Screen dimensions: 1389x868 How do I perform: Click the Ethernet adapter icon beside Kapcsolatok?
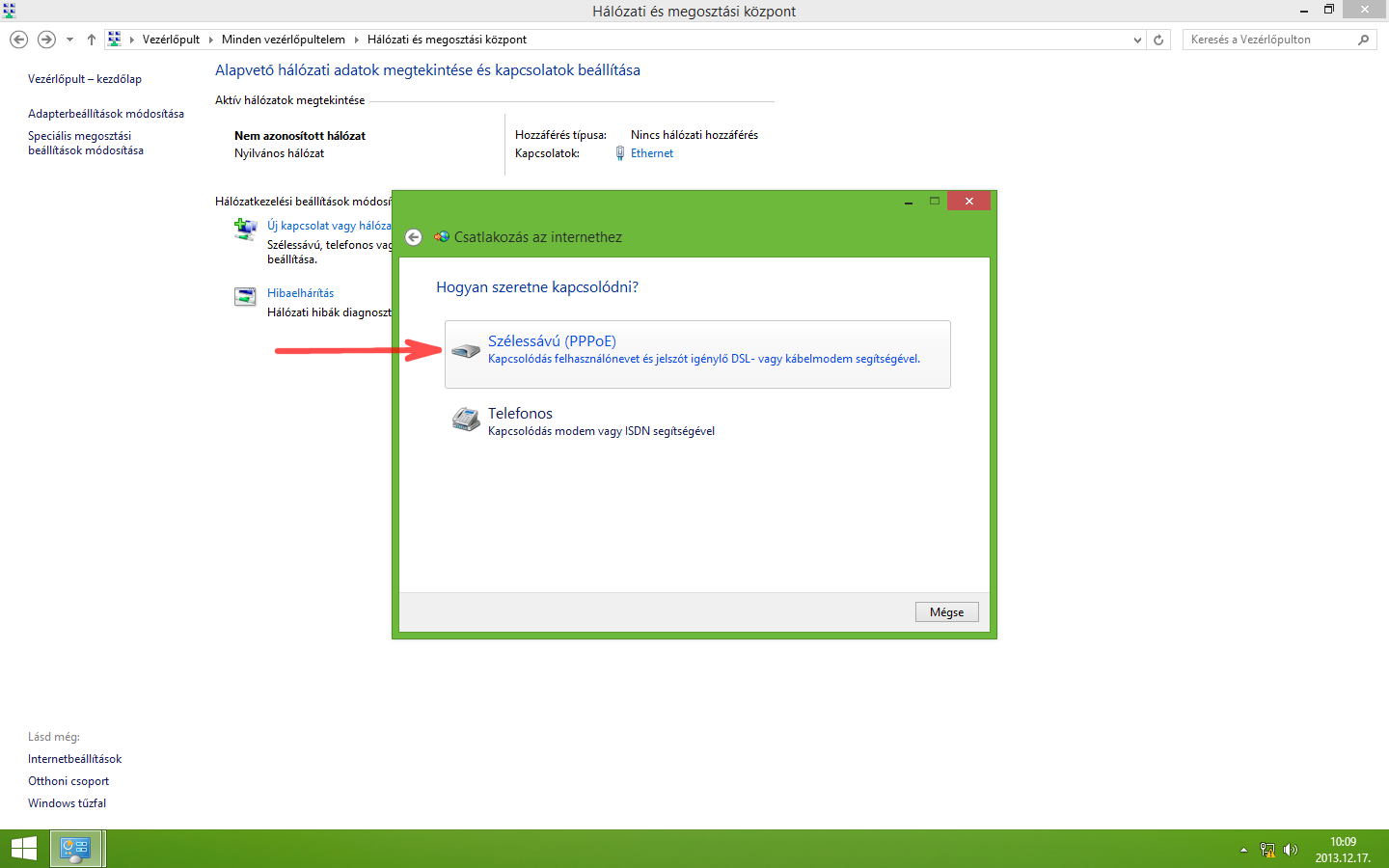click(x=618, y=152)
